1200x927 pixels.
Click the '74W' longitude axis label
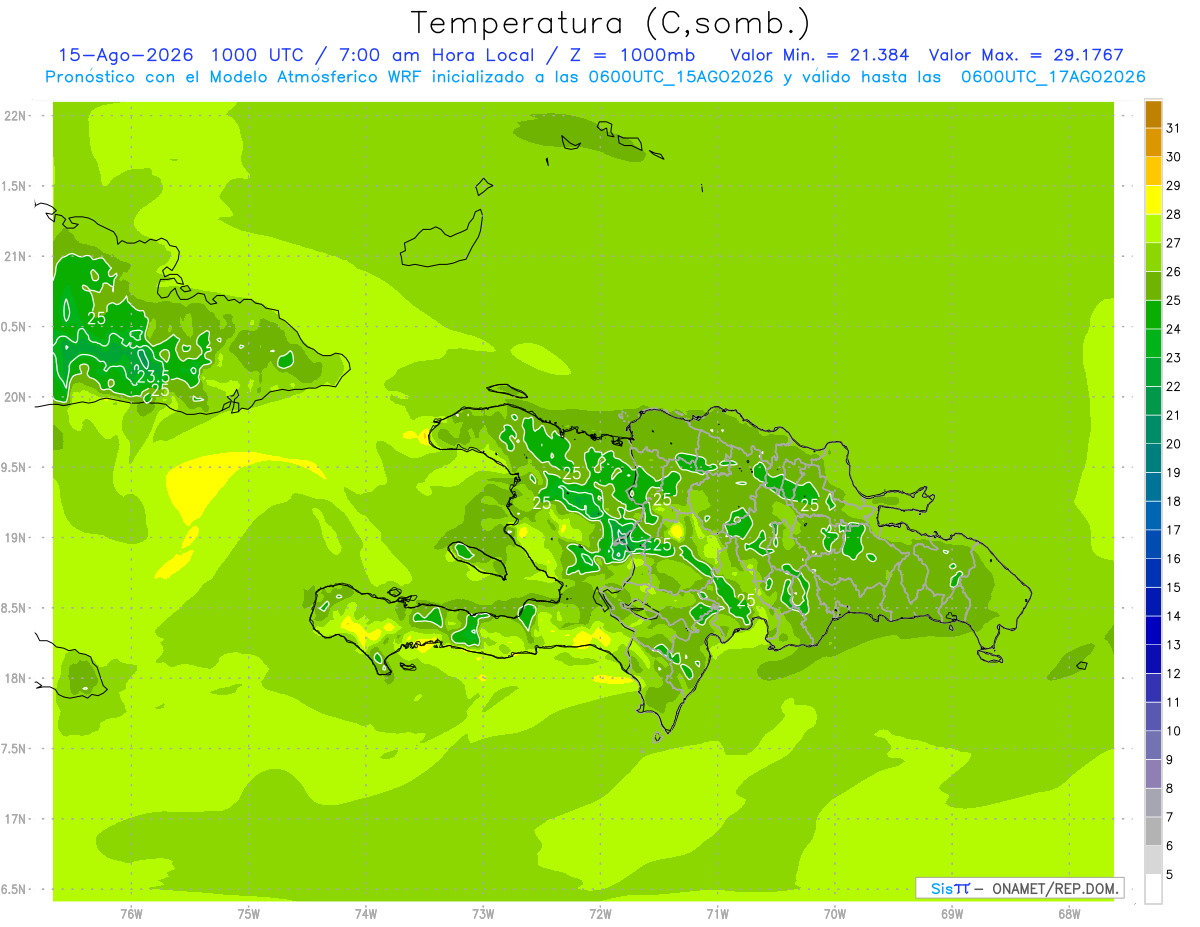[x=366, y=914]
